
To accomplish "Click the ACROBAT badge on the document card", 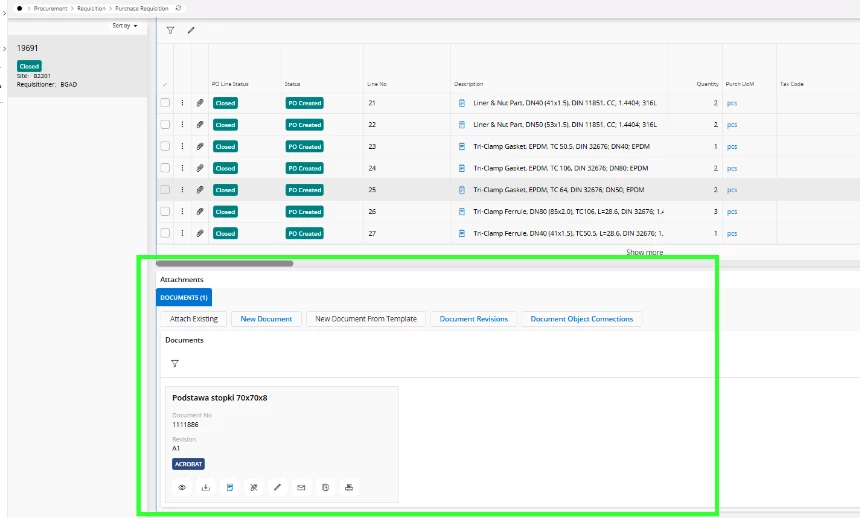I will click(188, 464).
